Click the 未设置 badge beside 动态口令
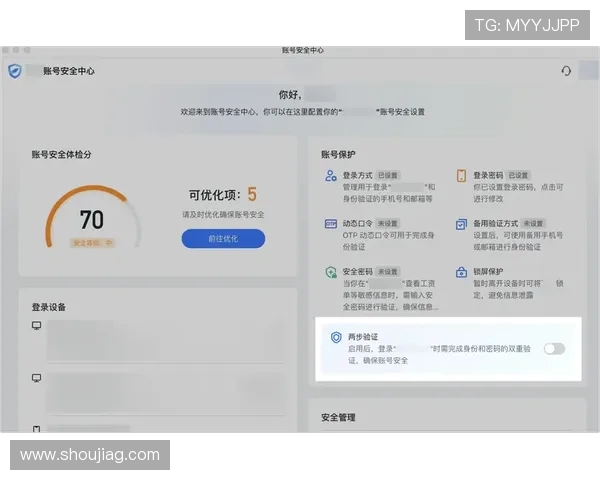Viewport: 600px width, 480px height. click(x=388, y=224)
